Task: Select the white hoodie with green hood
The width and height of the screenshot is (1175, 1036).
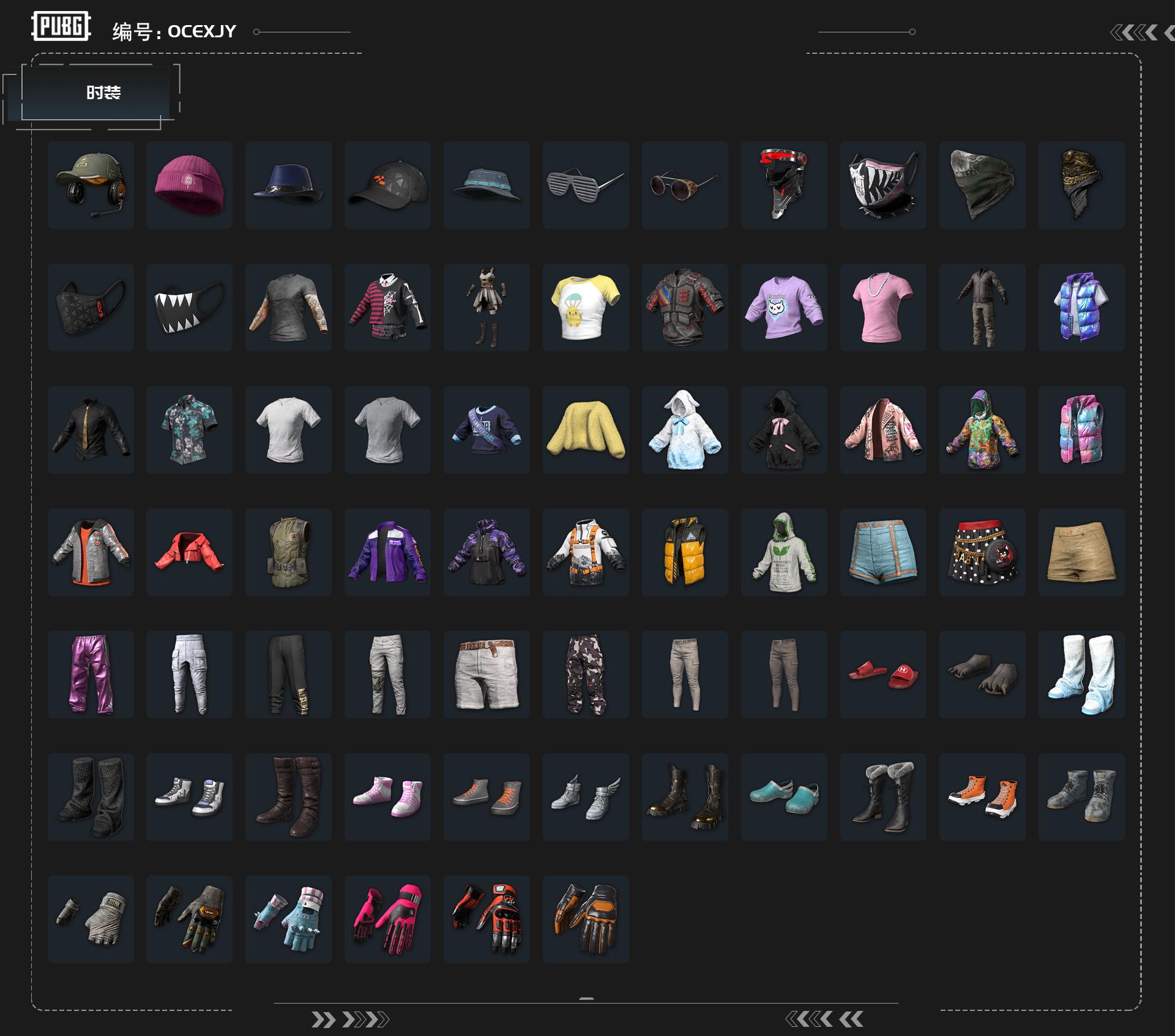Action: (785, 553)
